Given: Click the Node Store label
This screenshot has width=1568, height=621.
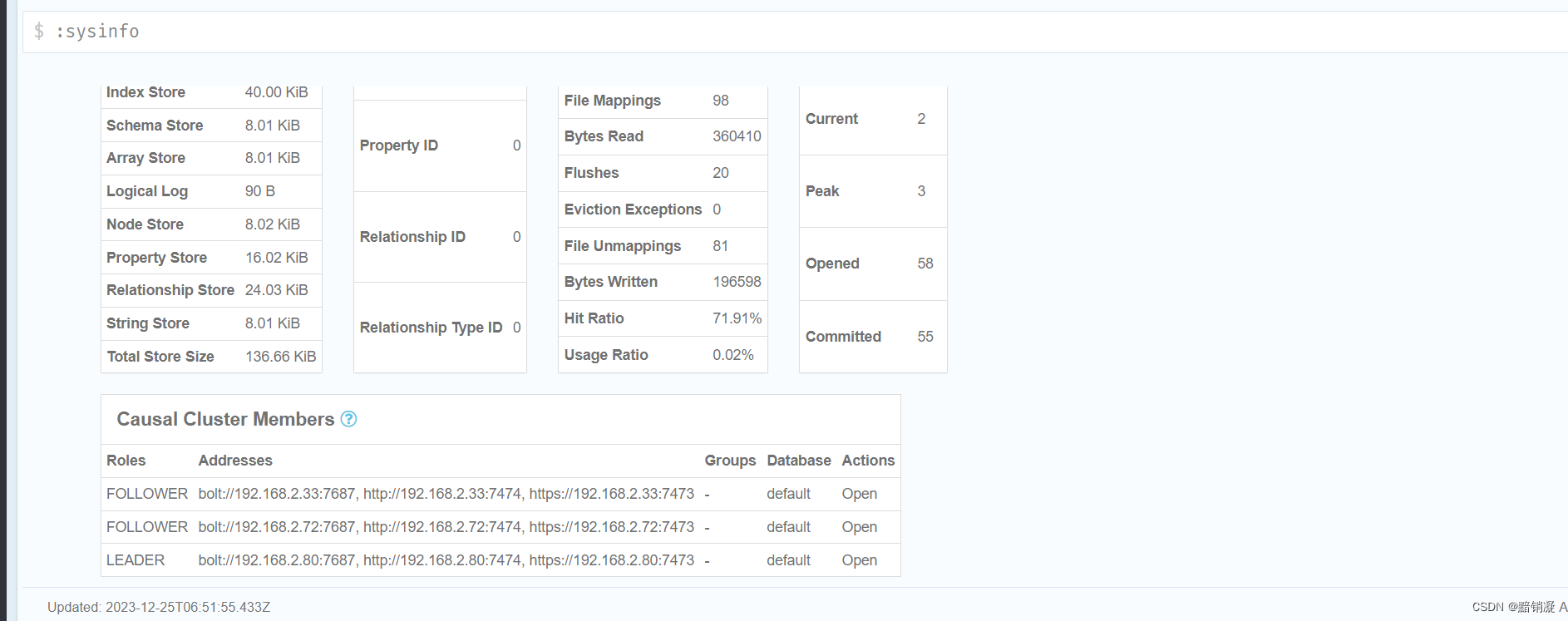Looking at the screenshot, I should [x=145, y=224].
